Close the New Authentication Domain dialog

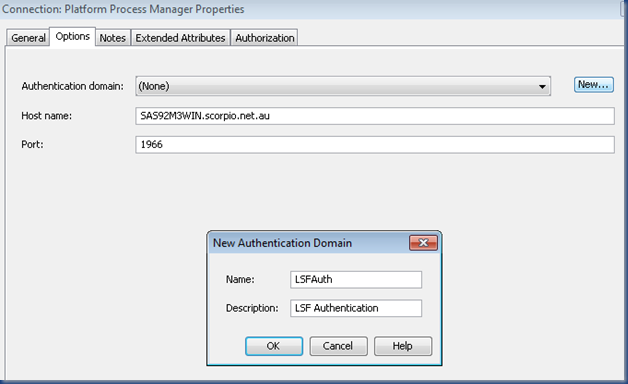pos(423,243)
